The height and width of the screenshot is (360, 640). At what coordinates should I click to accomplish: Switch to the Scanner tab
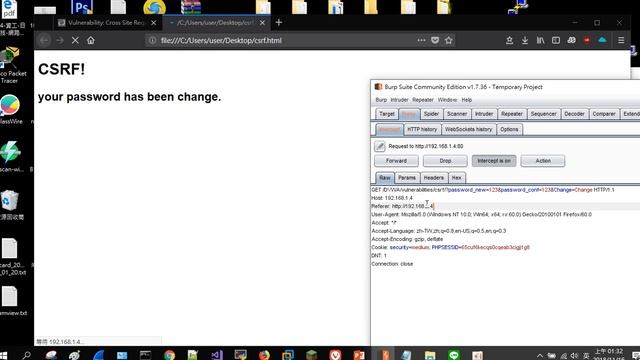click(x=457, y=114)
